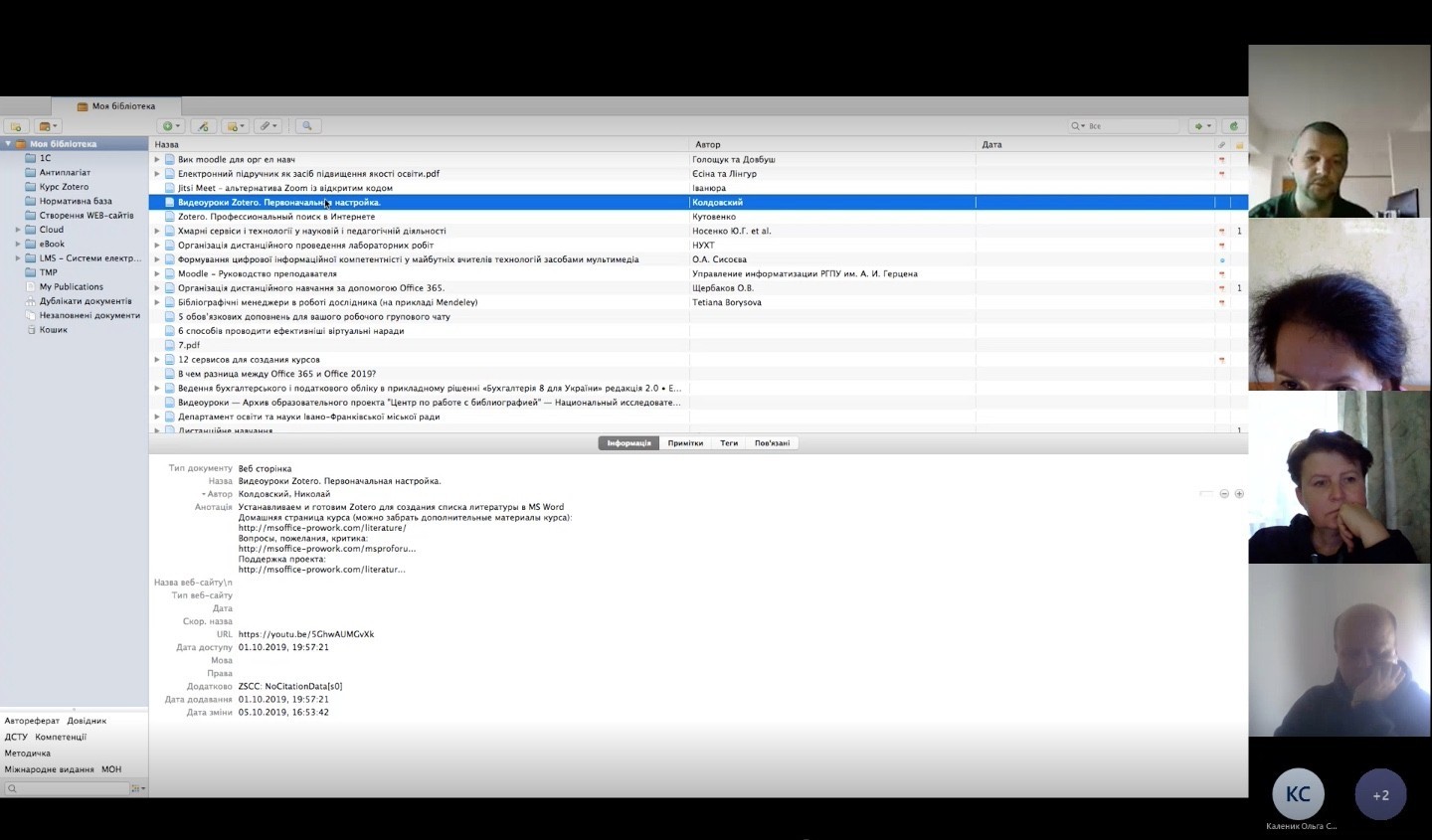Click PDF attachment icon for Вик moodle row
The height and width of the screenshot is (840, 1432).
pyautogui.click(x=1222, y=160)
